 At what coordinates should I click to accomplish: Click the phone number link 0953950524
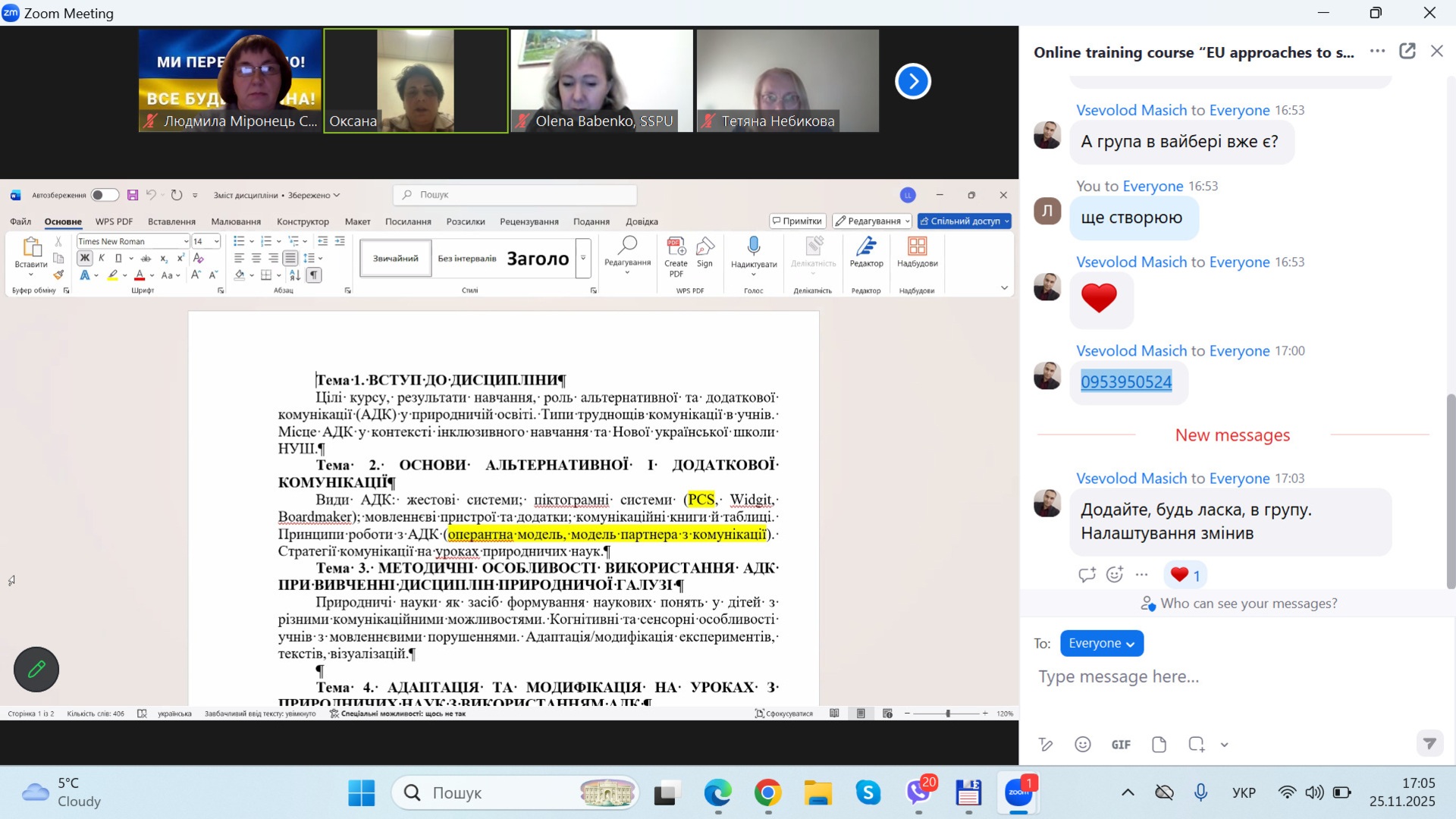point(1126,382)
